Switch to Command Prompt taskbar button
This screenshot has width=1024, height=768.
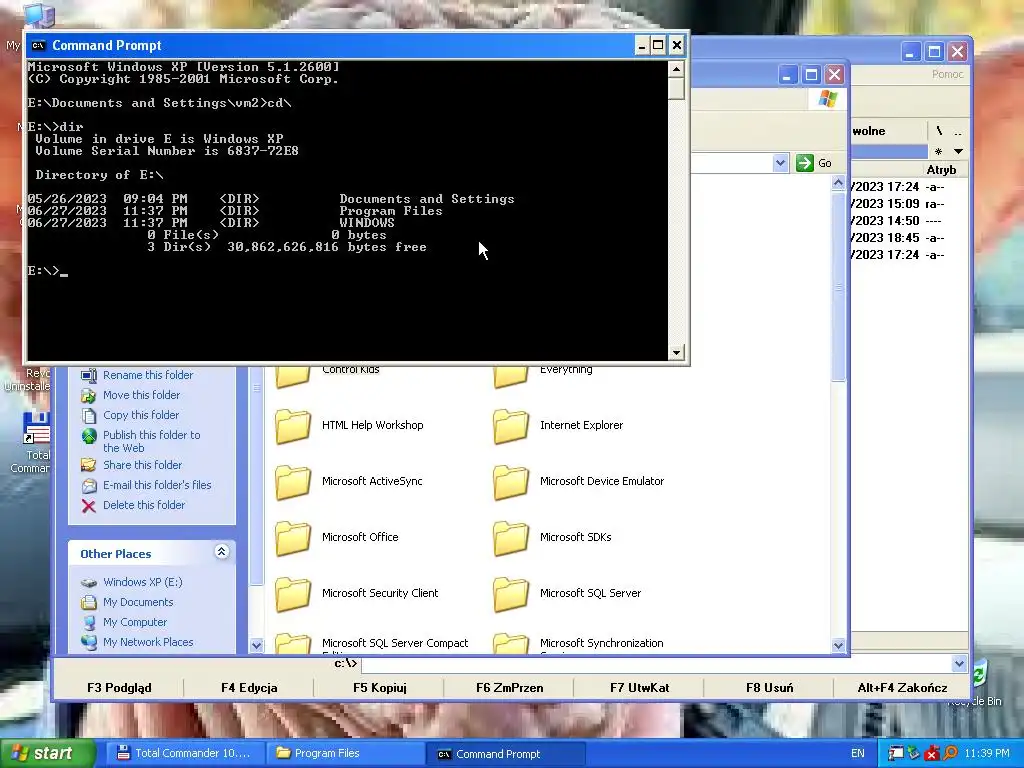pos(505,754)
